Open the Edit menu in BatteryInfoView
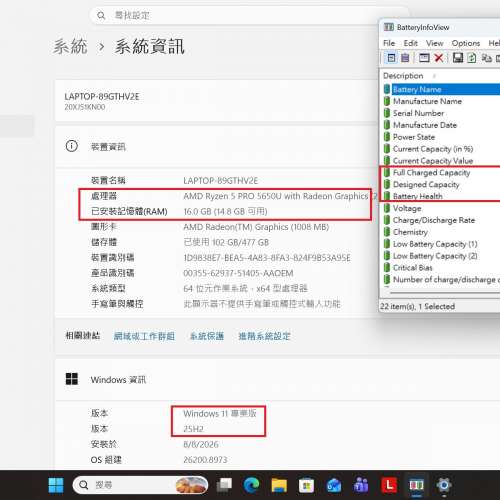Image resolution: width=500 pixels, height=500 pixels. click(411, 43)
